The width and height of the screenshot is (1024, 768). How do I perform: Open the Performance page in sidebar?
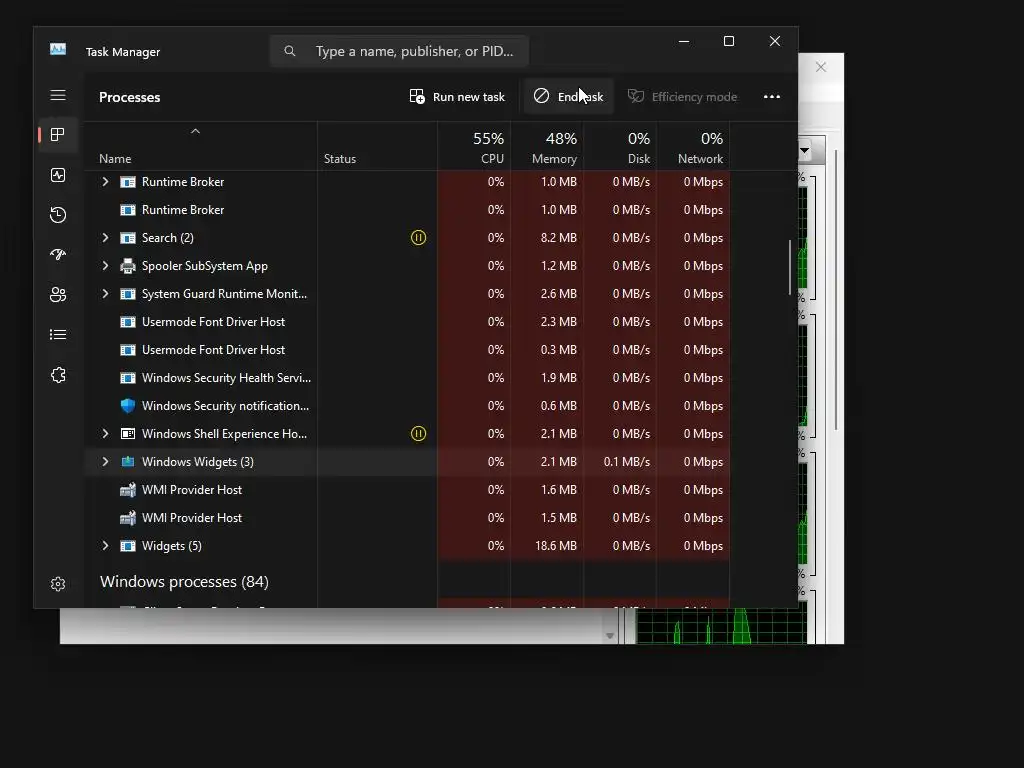[x=58, y=175]
